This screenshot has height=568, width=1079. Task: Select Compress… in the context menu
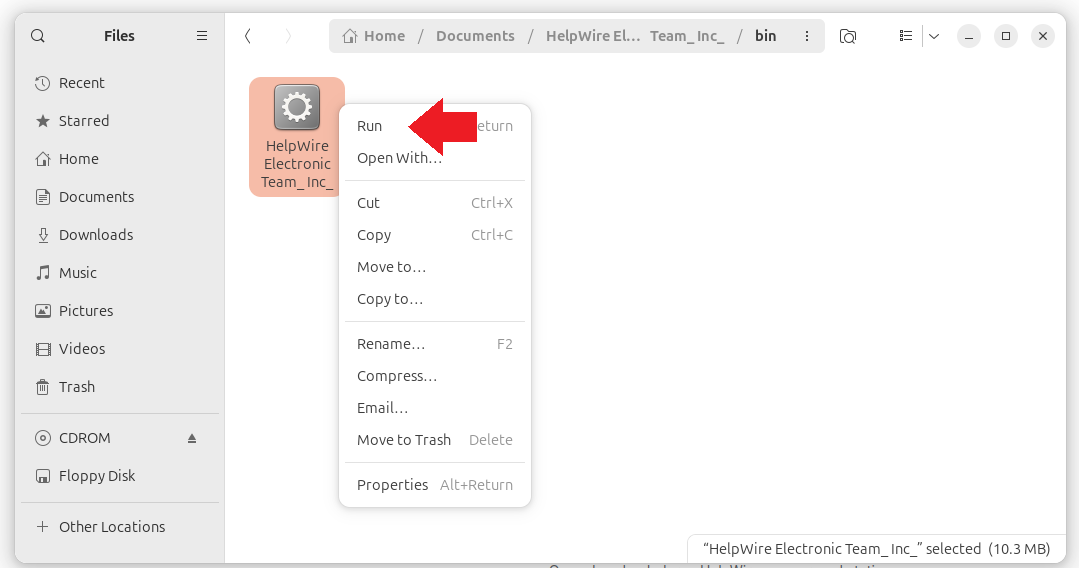pos(435,376)
